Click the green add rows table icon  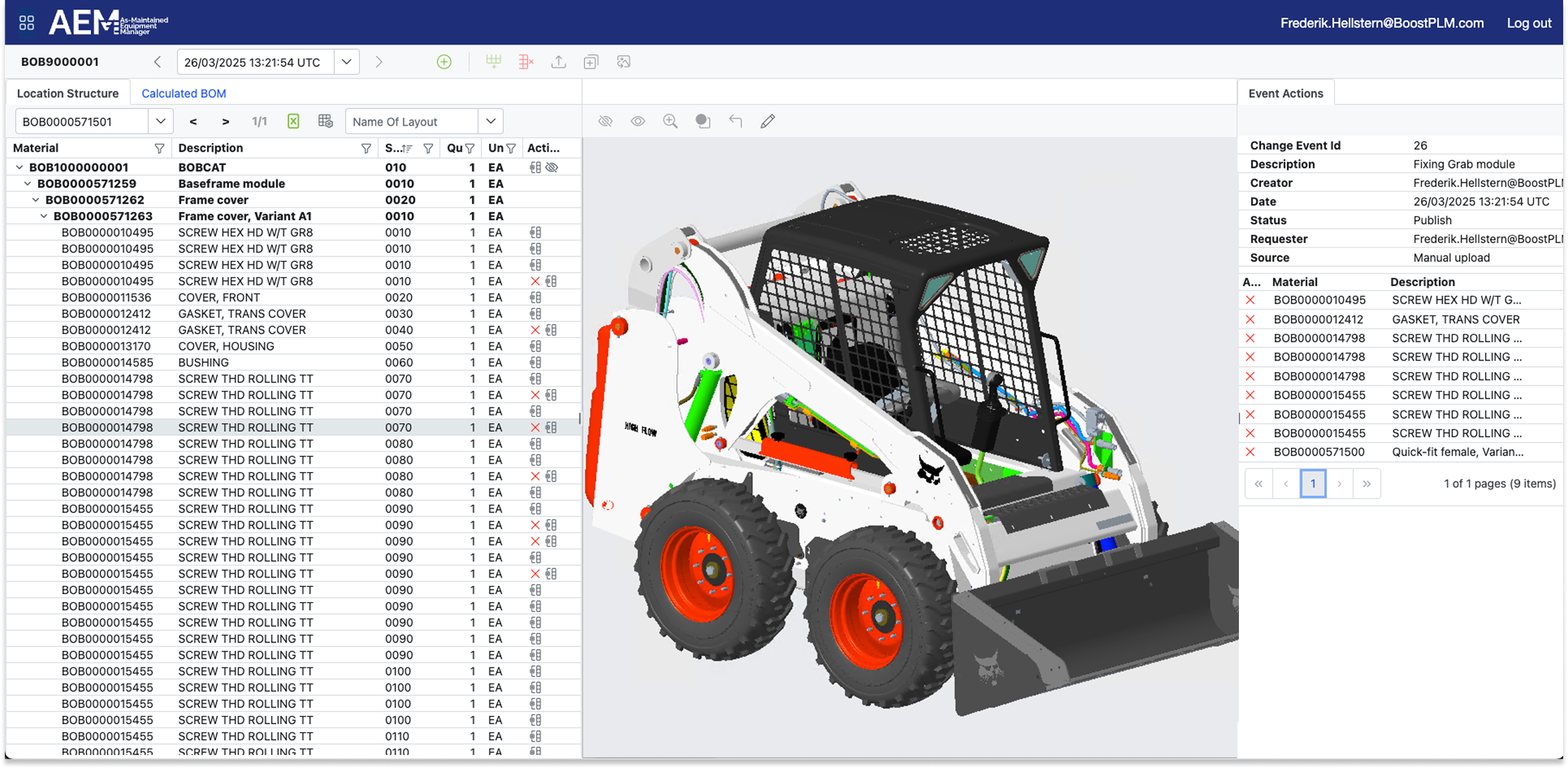pos(494,62)
